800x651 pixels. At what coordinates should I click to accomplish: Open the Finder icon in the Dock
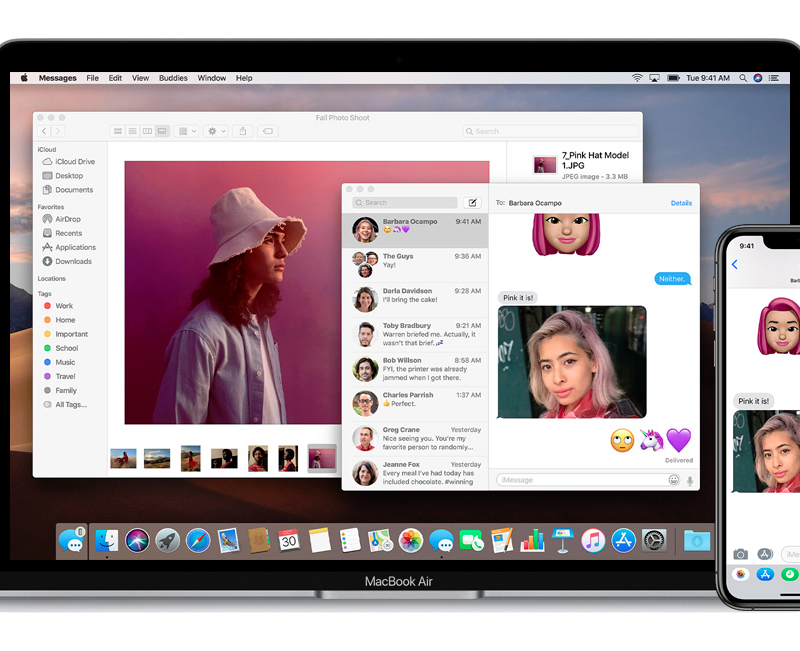[x=106, y=541]
